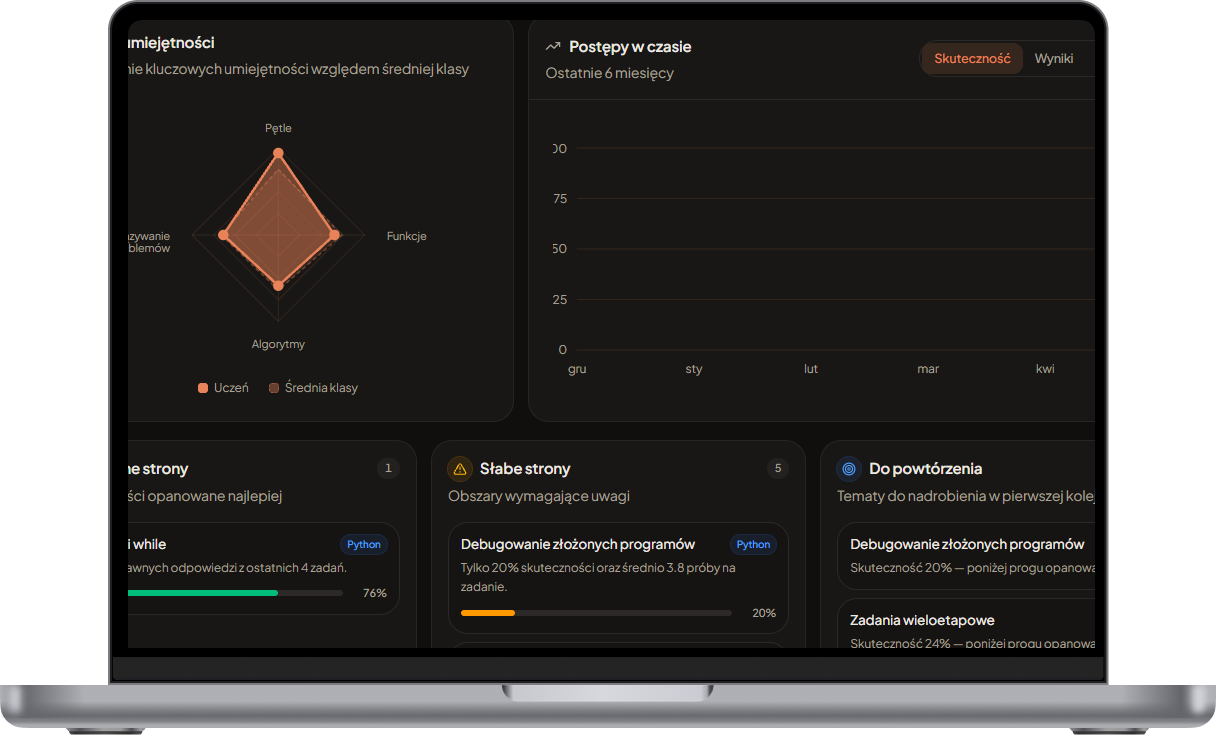Open the Zadania wieloetapowe review item
Viewport: 1216px width, 735px height.
(966, 624)
